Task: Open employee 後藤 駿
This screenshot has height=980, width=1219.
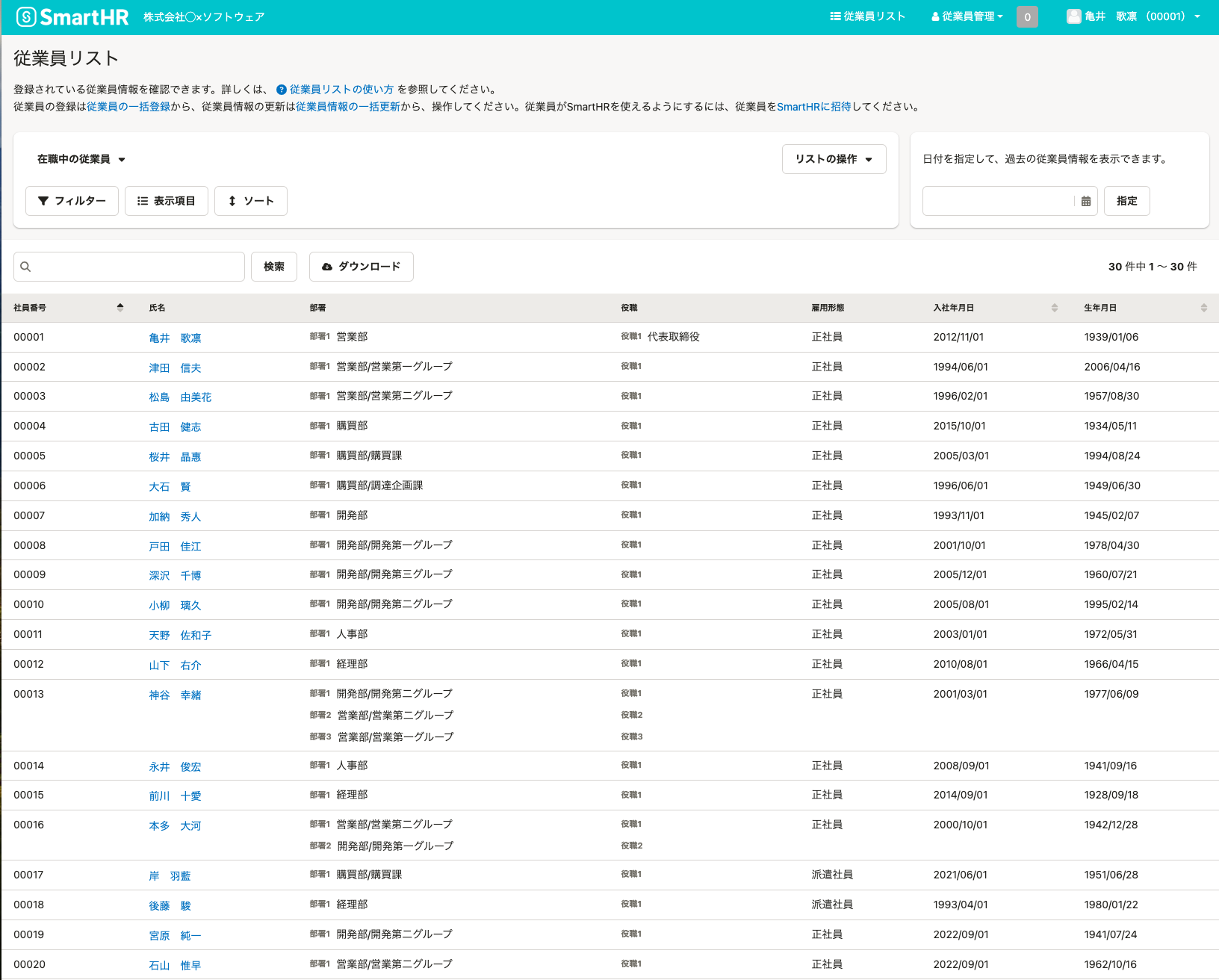Action: [x=170, y=906]
